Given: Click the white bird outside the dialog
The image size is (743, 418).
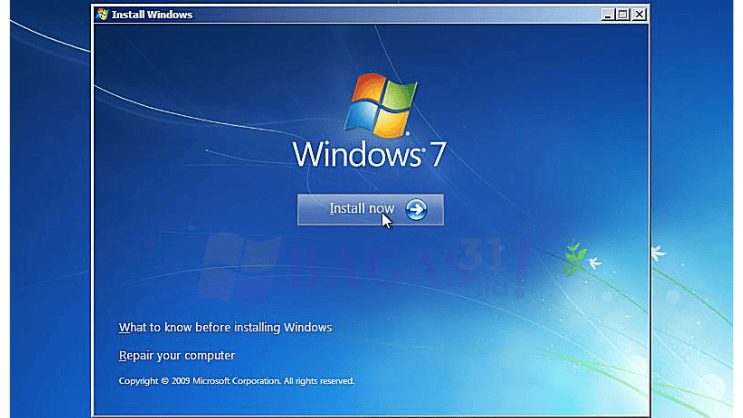Looking at the screenshot, I should (x=658, y=253).
